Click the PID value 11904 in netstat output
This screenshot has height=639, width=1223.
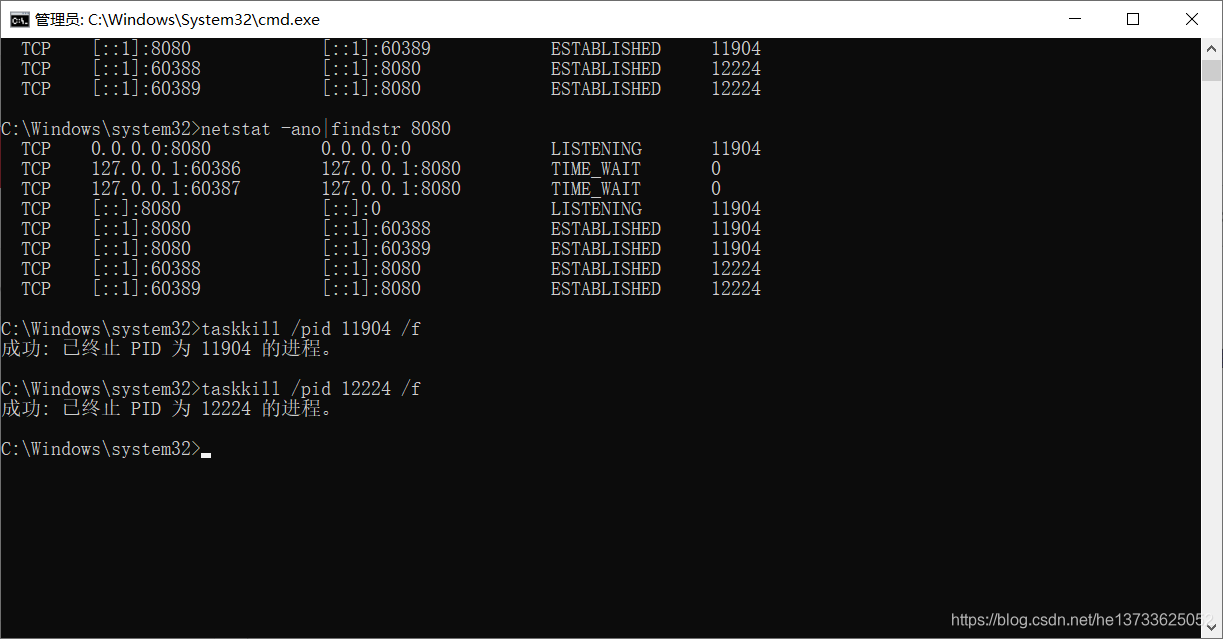pyautogui.click(x=736, y=148)
